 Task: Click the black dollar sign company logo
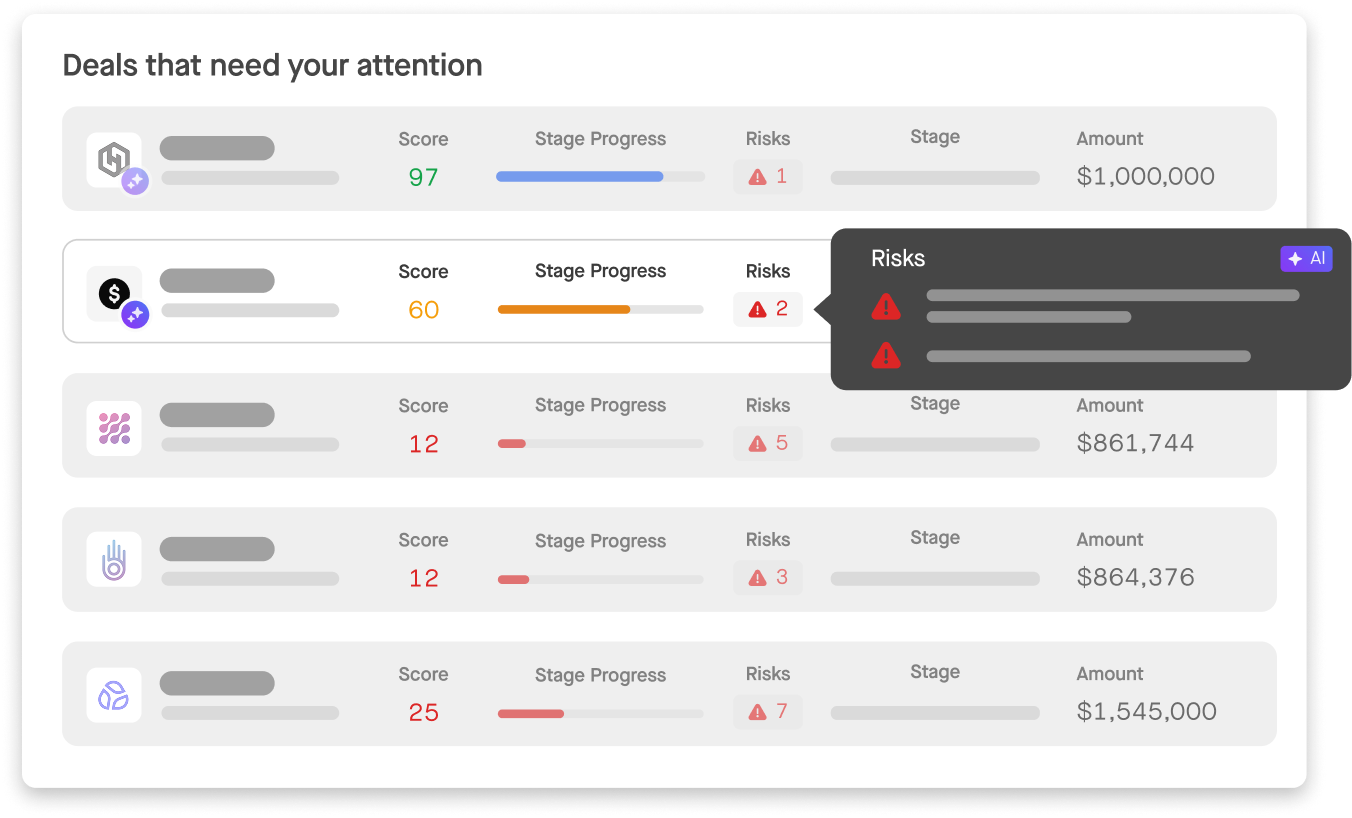(x=112, y=293)
